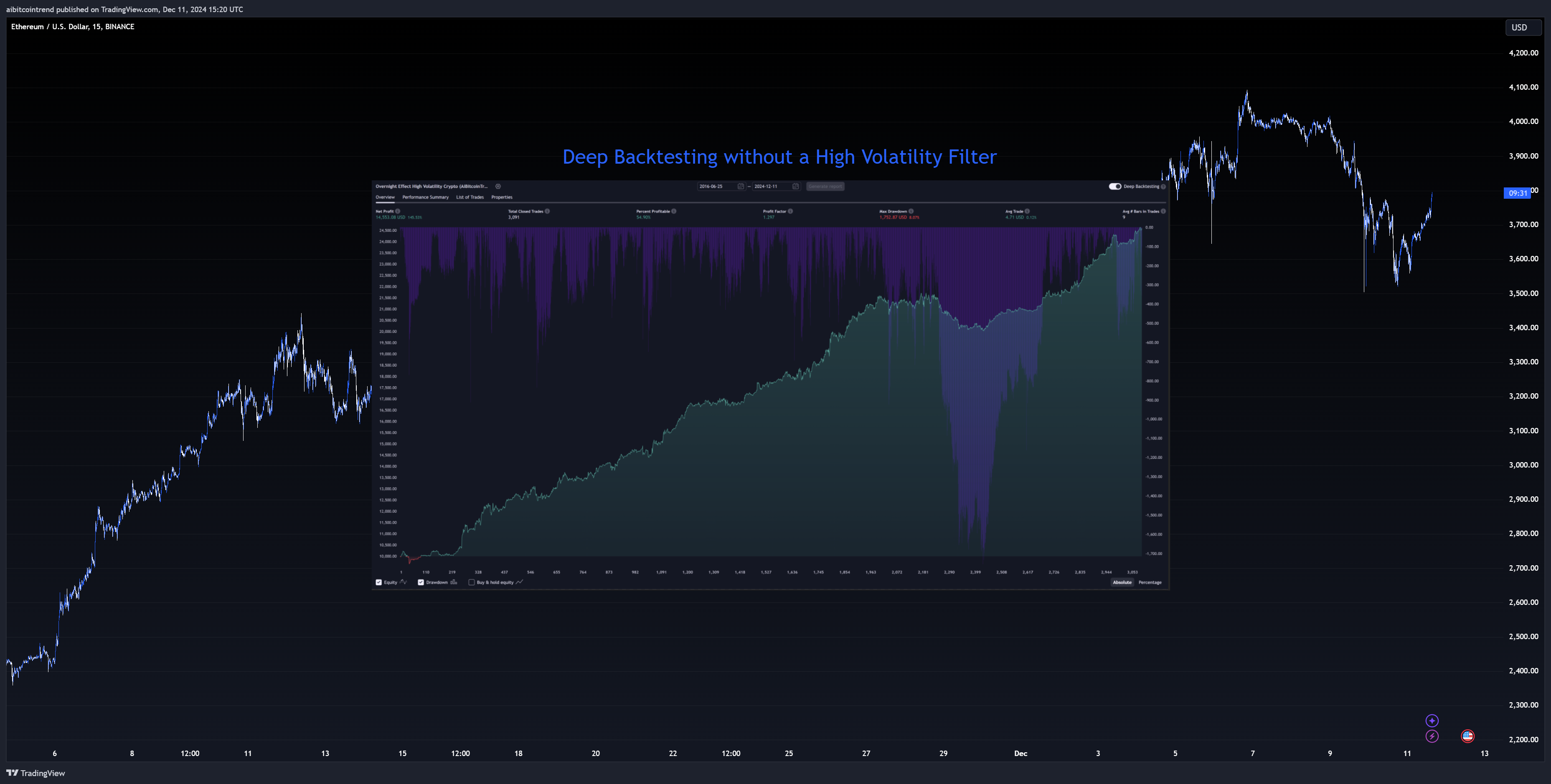1551x784 pixels.
Task: Open the Deep Backtesting help icon
Action: (x=1163, y=187)
